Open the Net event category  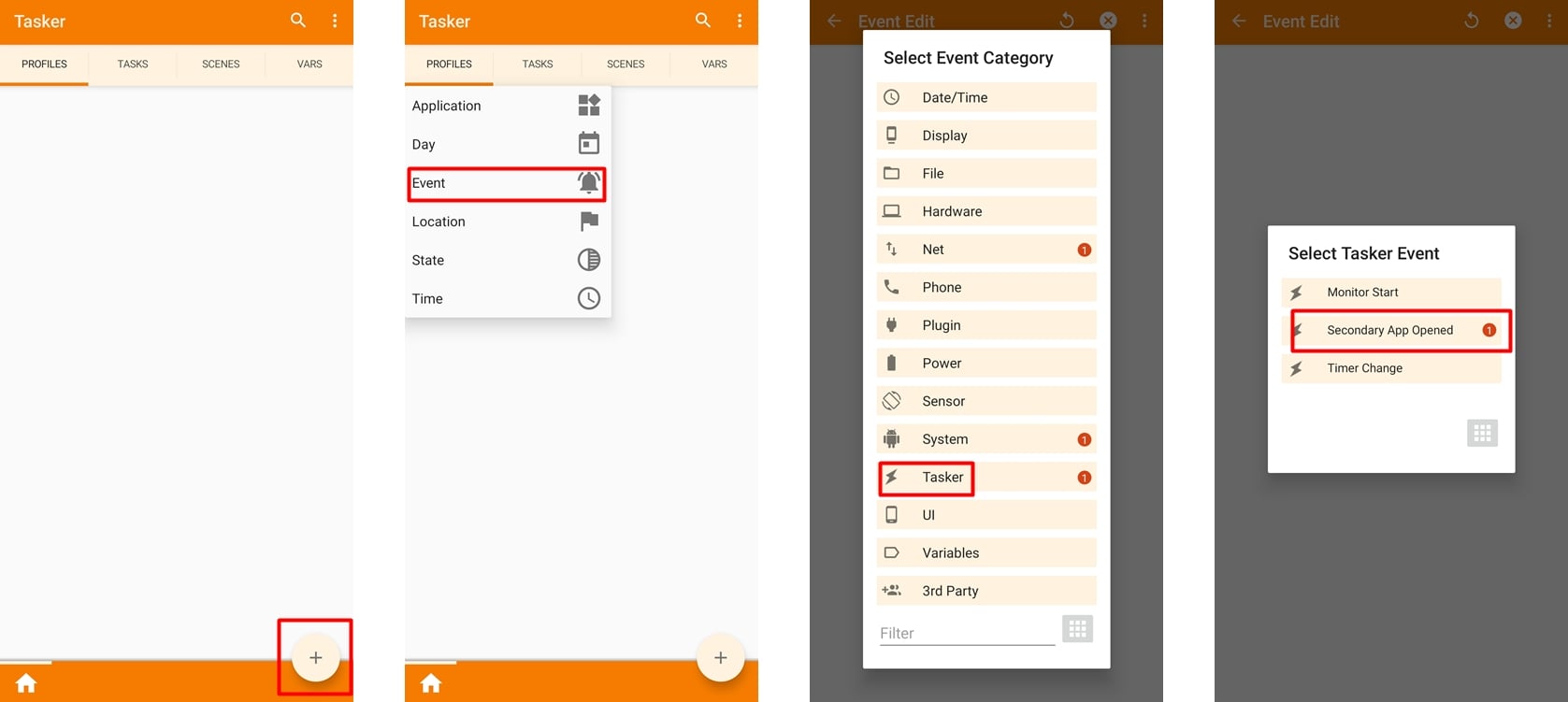[x=986, y=250]
